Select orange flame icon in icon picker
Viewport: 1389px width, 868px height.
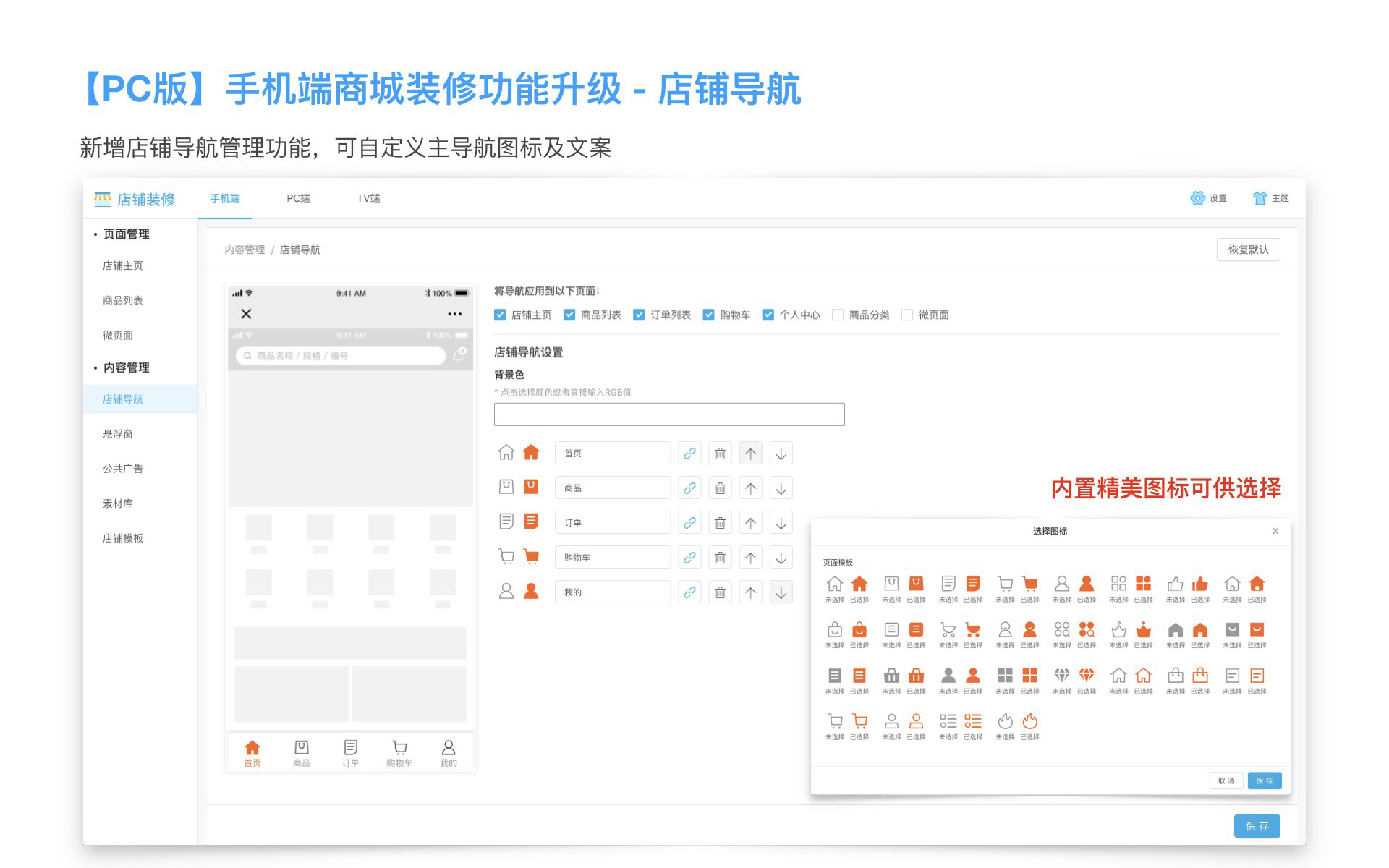pos(1029,721)
